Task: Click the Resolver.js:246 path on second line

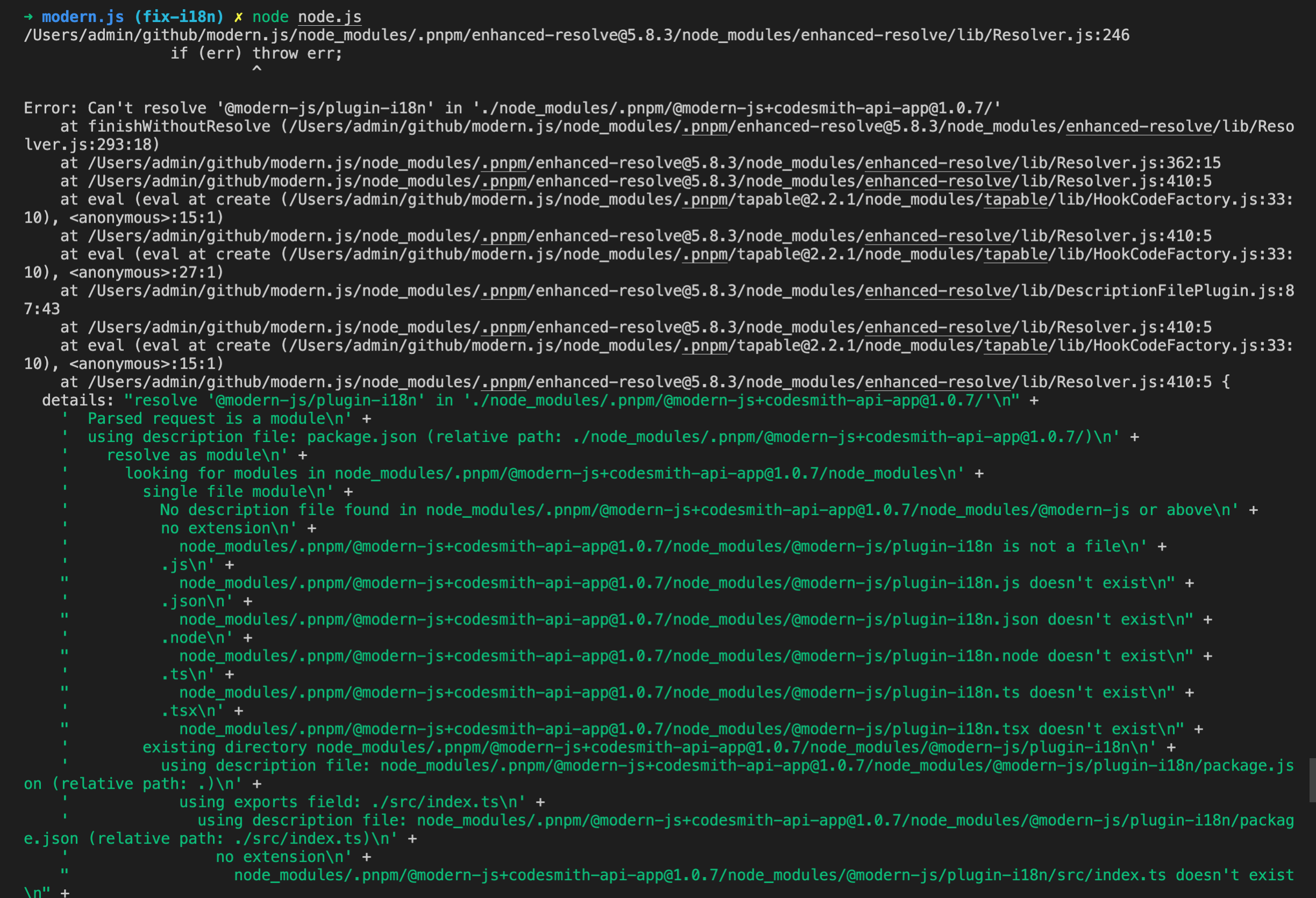Action: 576,35
